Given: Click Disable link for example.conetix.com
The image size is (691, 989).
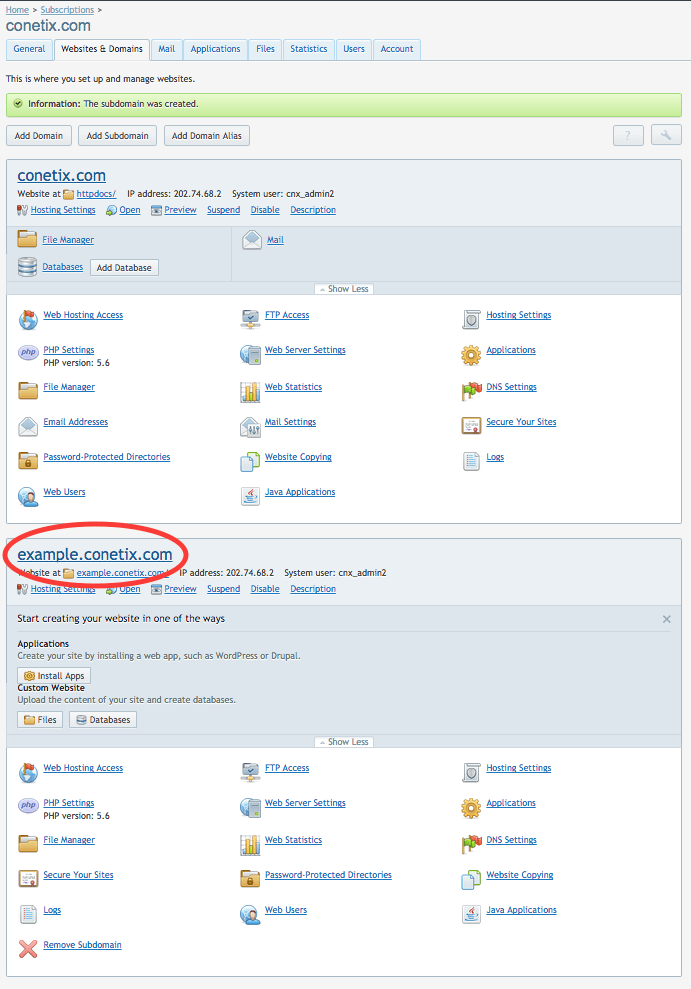Looking at the screenshot, I should [x=265, y=588].
